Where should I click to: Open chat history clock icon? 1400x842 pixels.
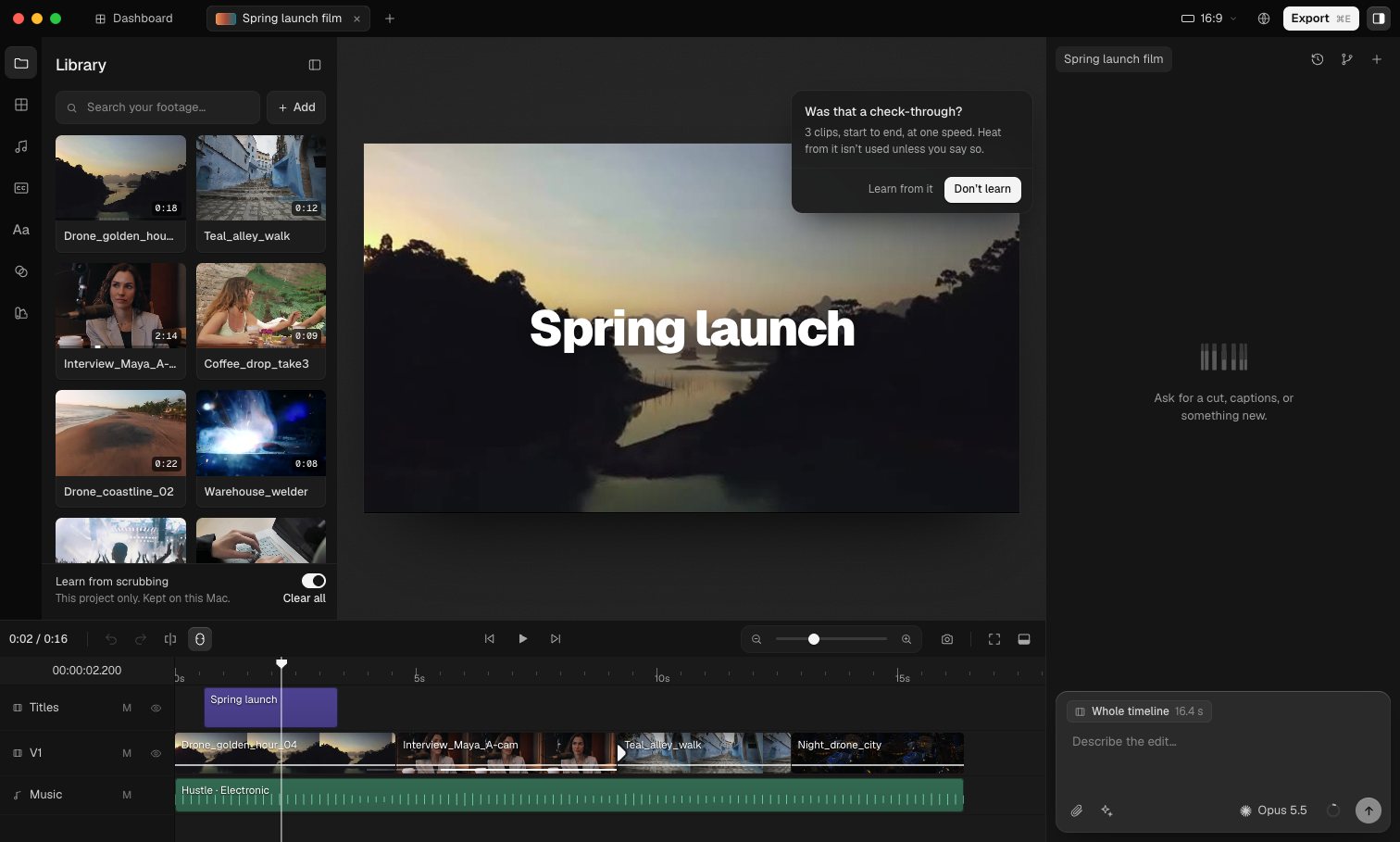tap(1318, 59)
